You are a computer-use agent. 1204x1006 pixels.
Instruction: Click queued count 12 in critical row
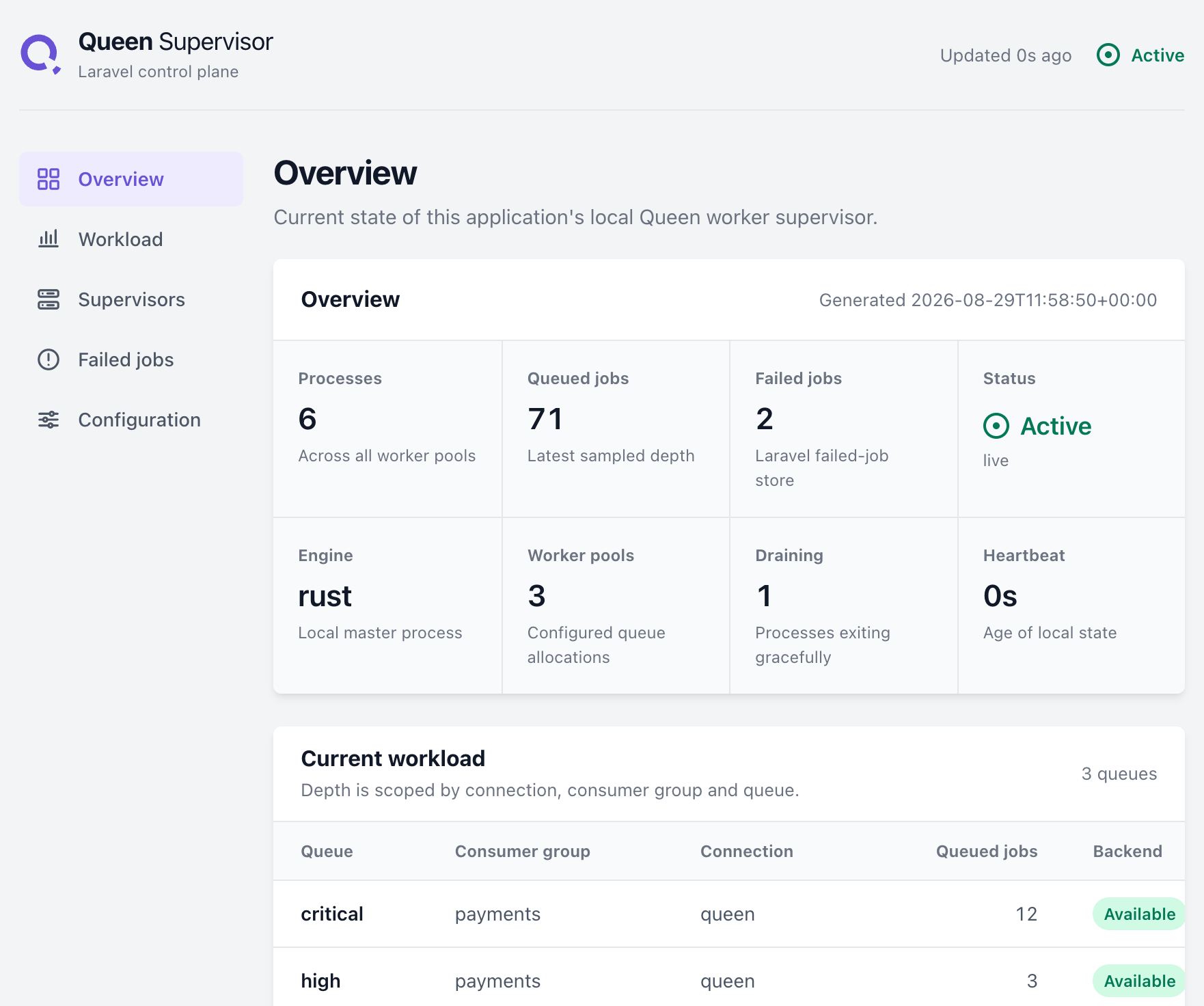1026,914
